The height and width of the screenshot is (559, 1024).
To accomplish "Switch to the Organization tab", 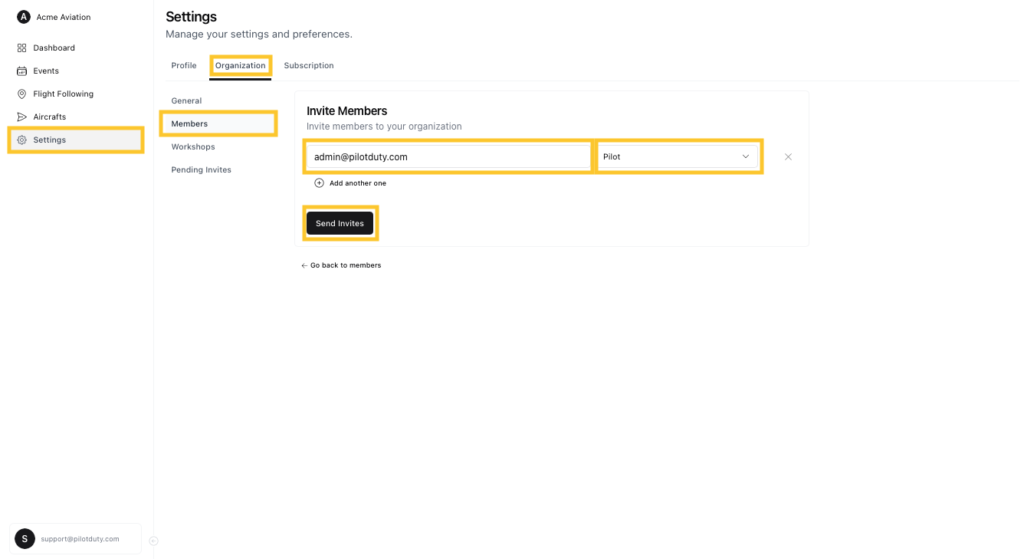I will tap(240, 65).
